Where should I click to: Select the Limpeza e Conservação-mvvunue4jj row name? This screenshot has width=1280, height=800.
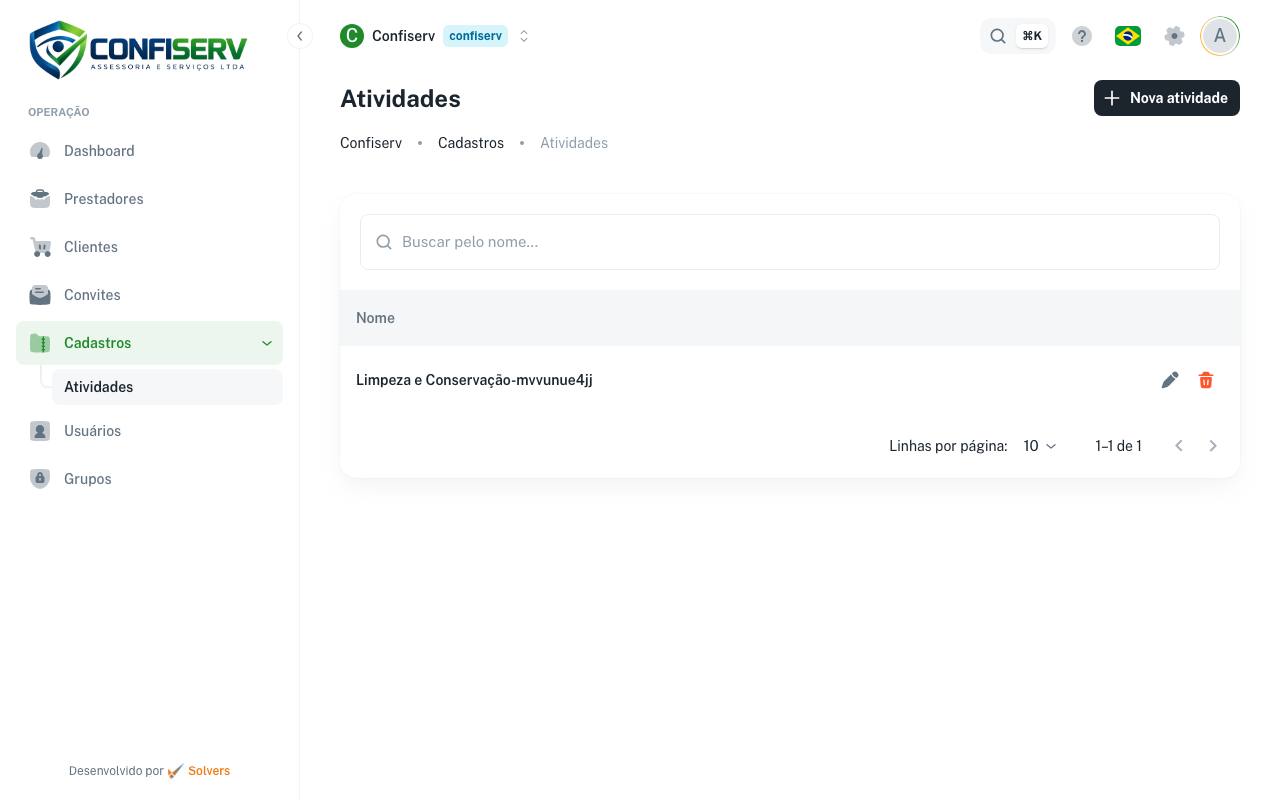[x=474, y=380]
